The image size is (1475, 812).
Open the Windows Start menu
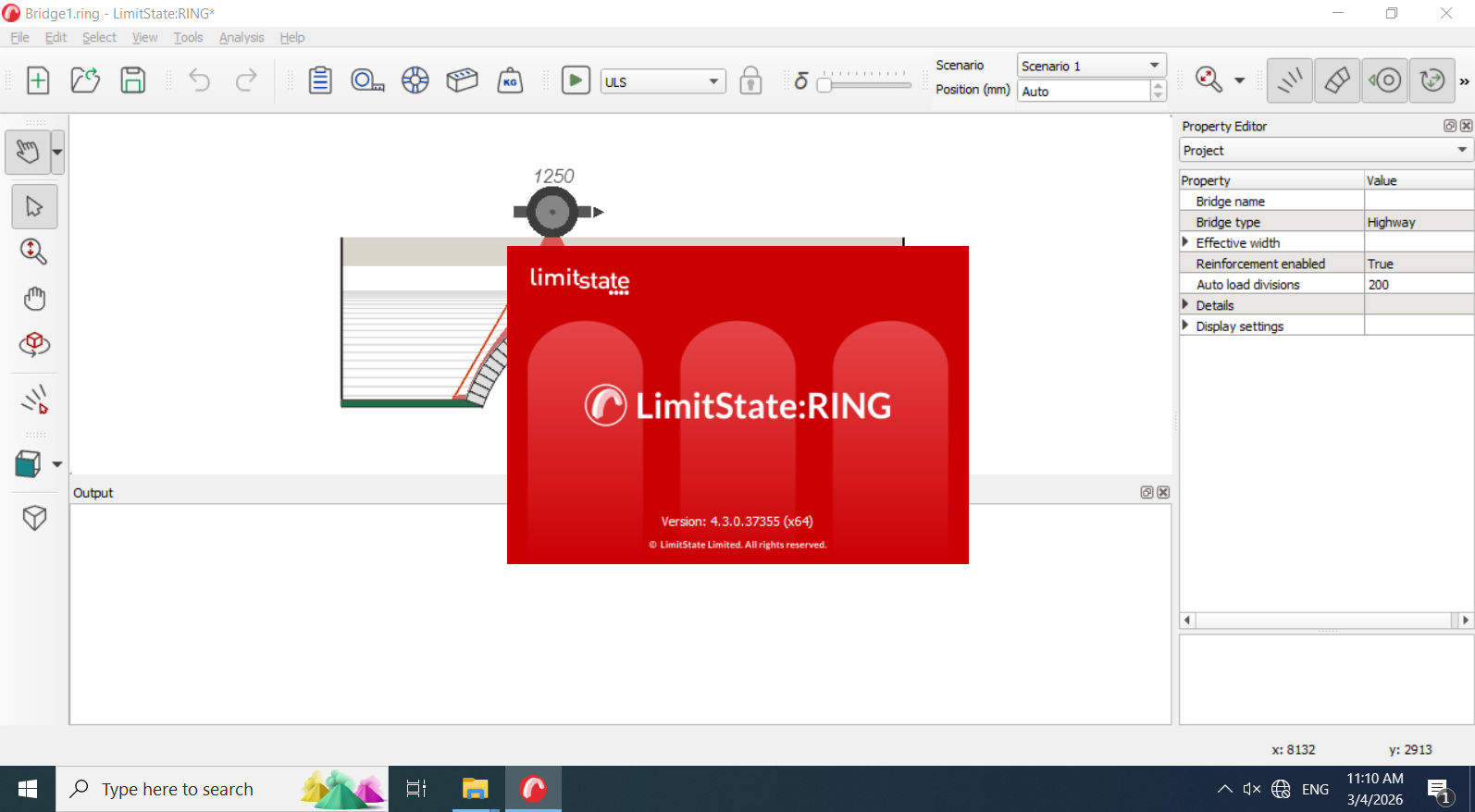tap(28, 789)
